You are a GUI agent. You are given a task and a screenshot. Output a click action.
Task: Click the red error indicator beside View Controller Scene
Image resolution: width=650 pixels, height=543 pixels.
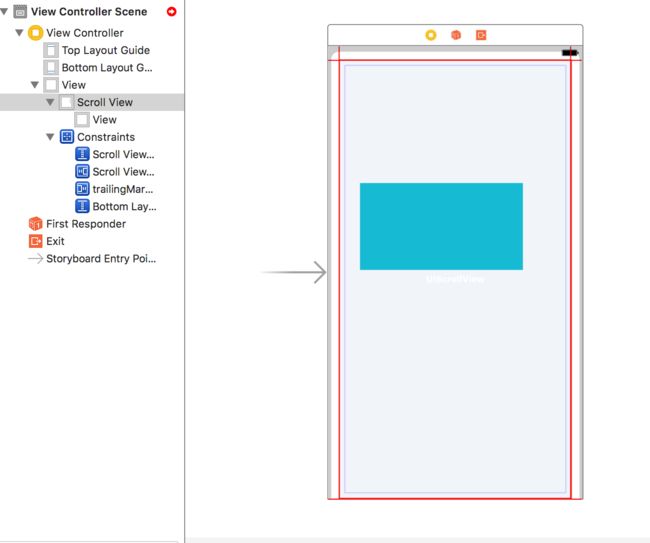coord(171,12)
